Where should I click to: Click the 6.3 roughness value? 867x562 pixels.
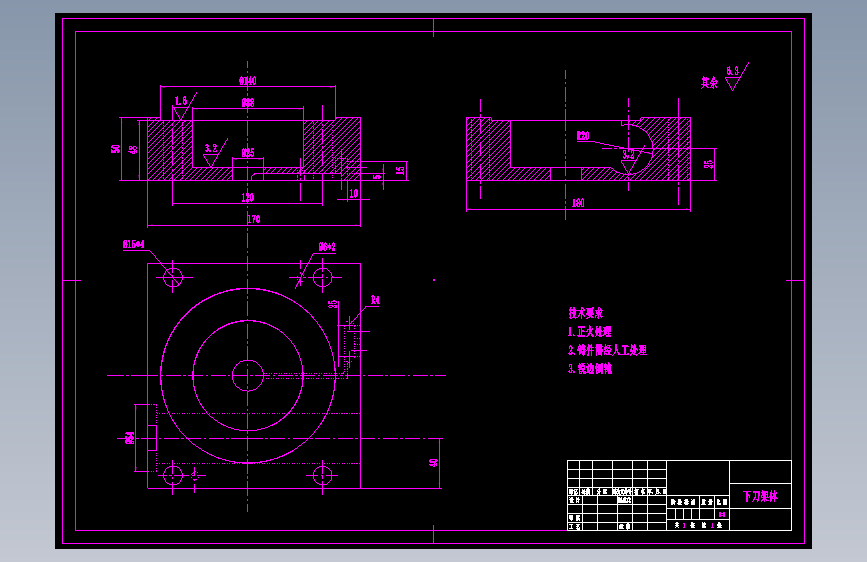pyautogui.click(x=733, y=71)
